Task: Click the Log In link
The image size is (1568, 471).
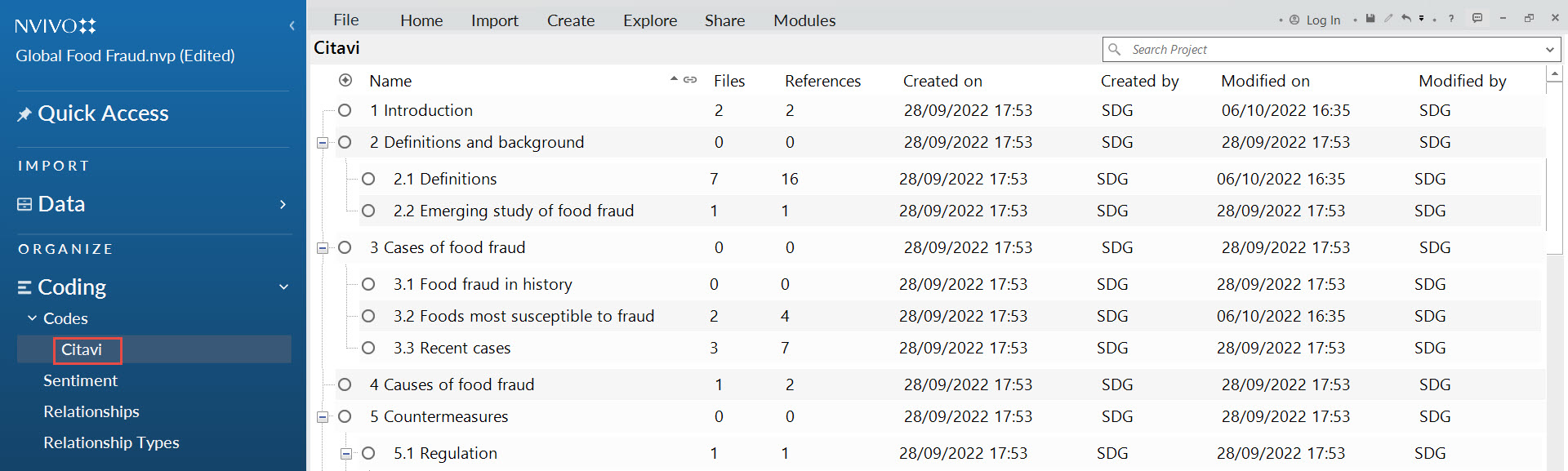Action: (1323, 20)
